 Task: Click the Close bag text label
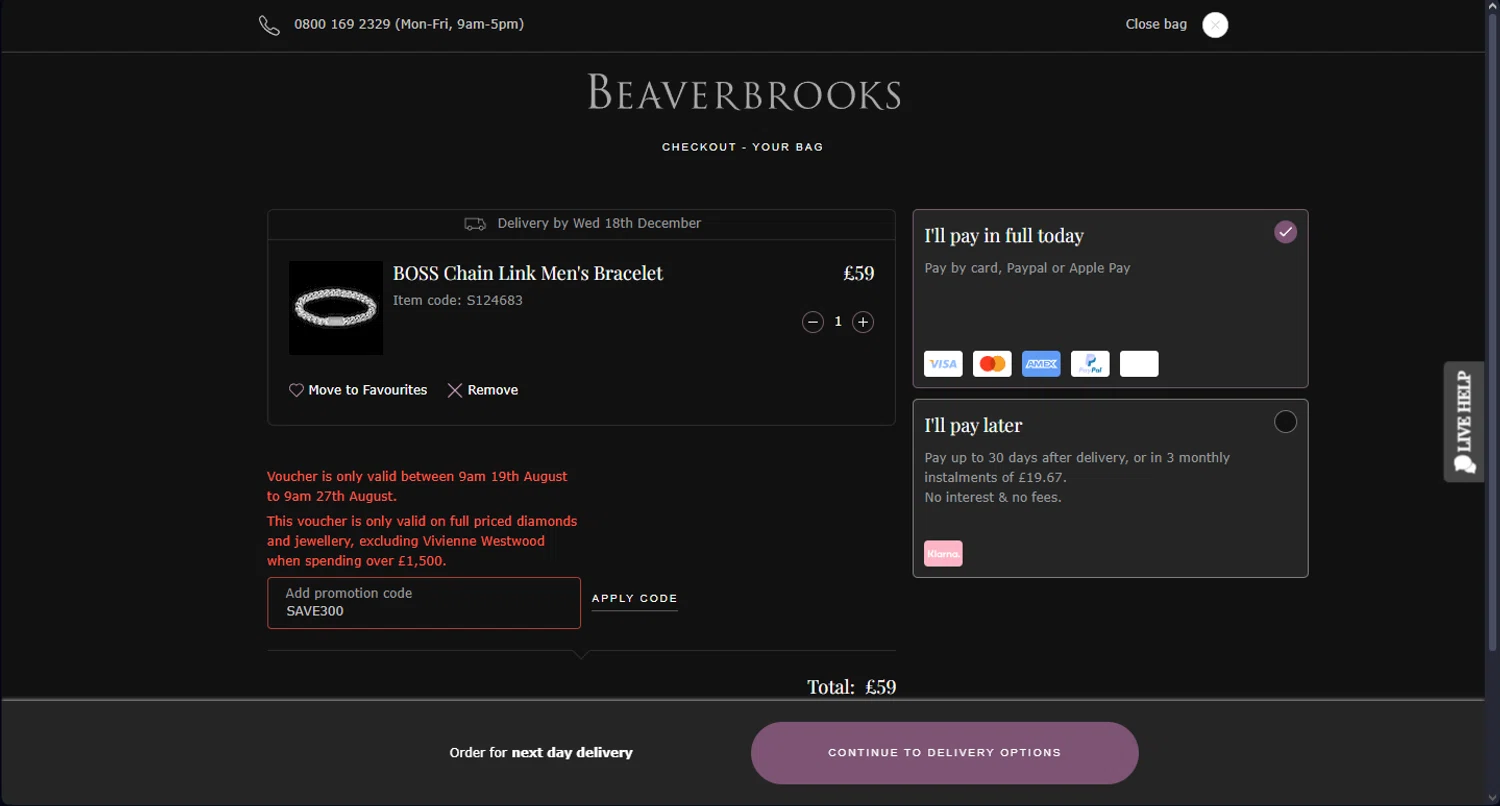[1156, 24]
